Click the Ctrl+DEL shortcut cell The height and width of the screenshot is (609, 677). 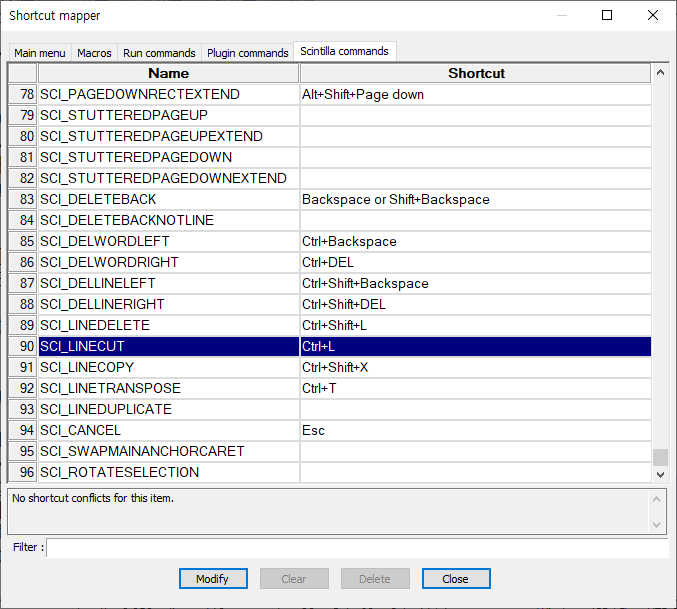pos(476,262)
